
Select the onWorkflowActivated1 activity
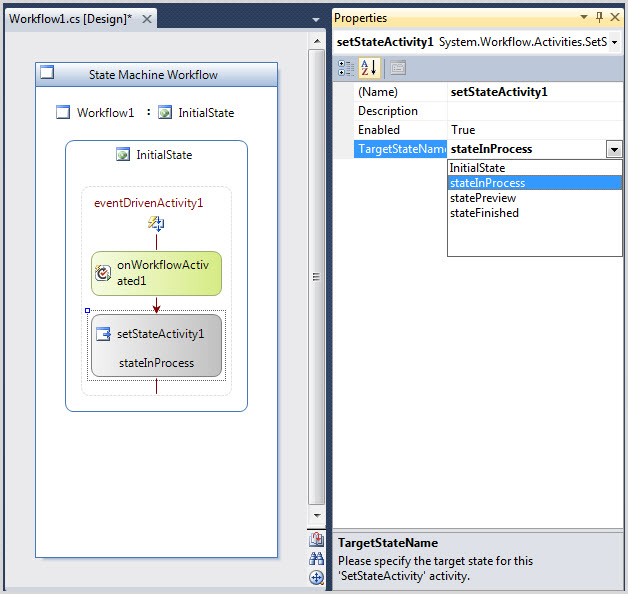(156, 274)
